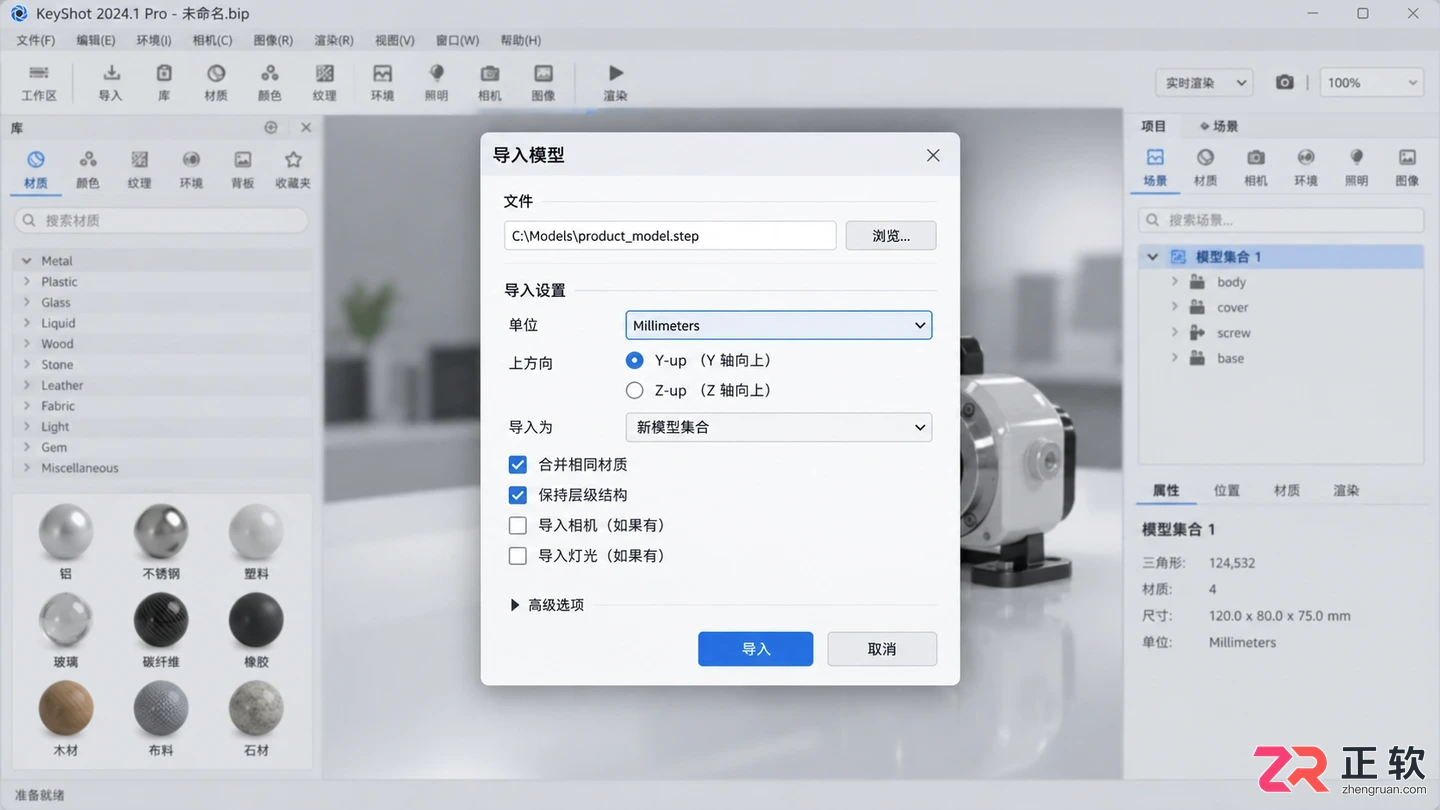The image size is (1440, 810).
Task: Select the 颜色 tab icon in library panel
Action: [x=88, y=160]
